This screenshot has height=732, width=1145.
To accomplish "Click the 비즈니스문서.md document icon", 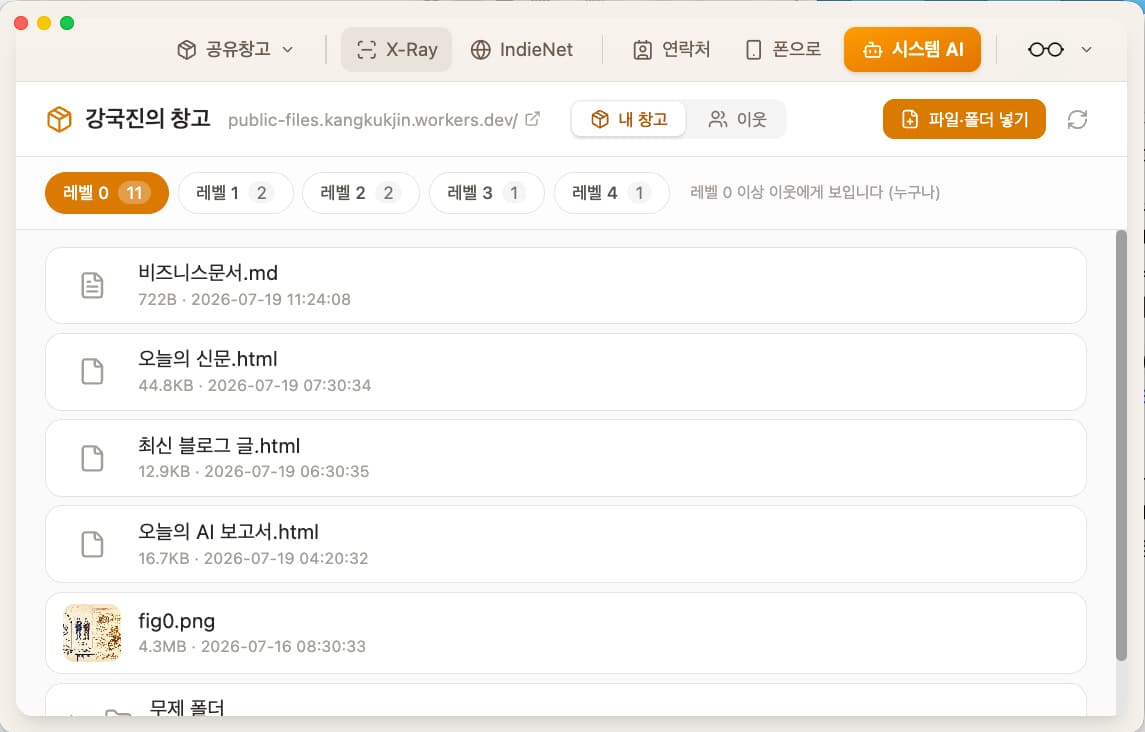I will 92,286.
